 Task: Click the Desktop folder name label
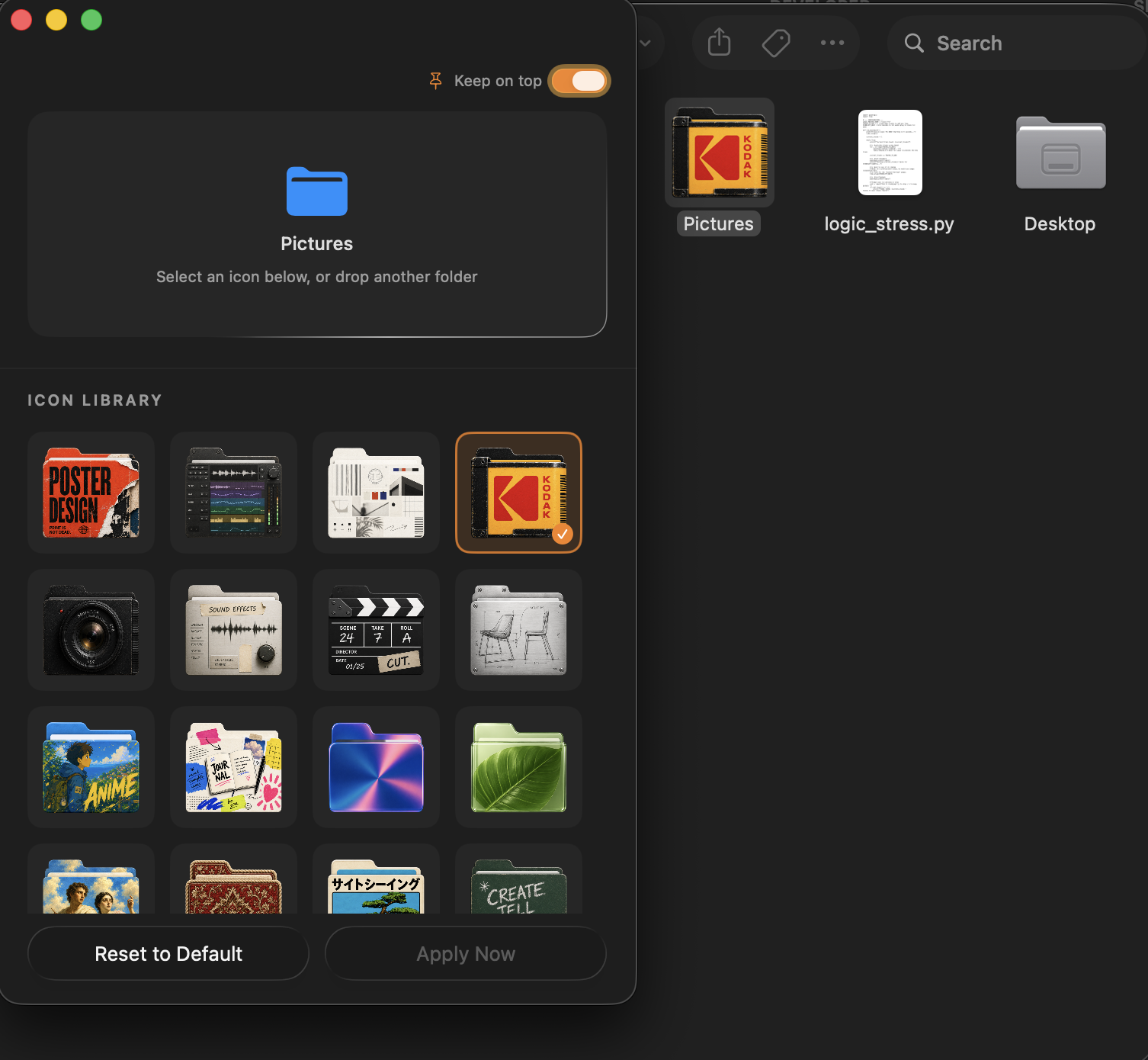tap(1060, 223)
